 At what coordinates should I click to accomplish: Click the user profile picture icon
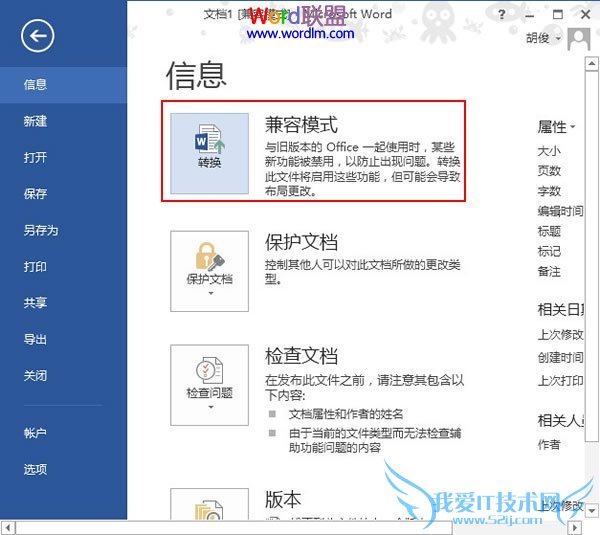pos(579,39)
